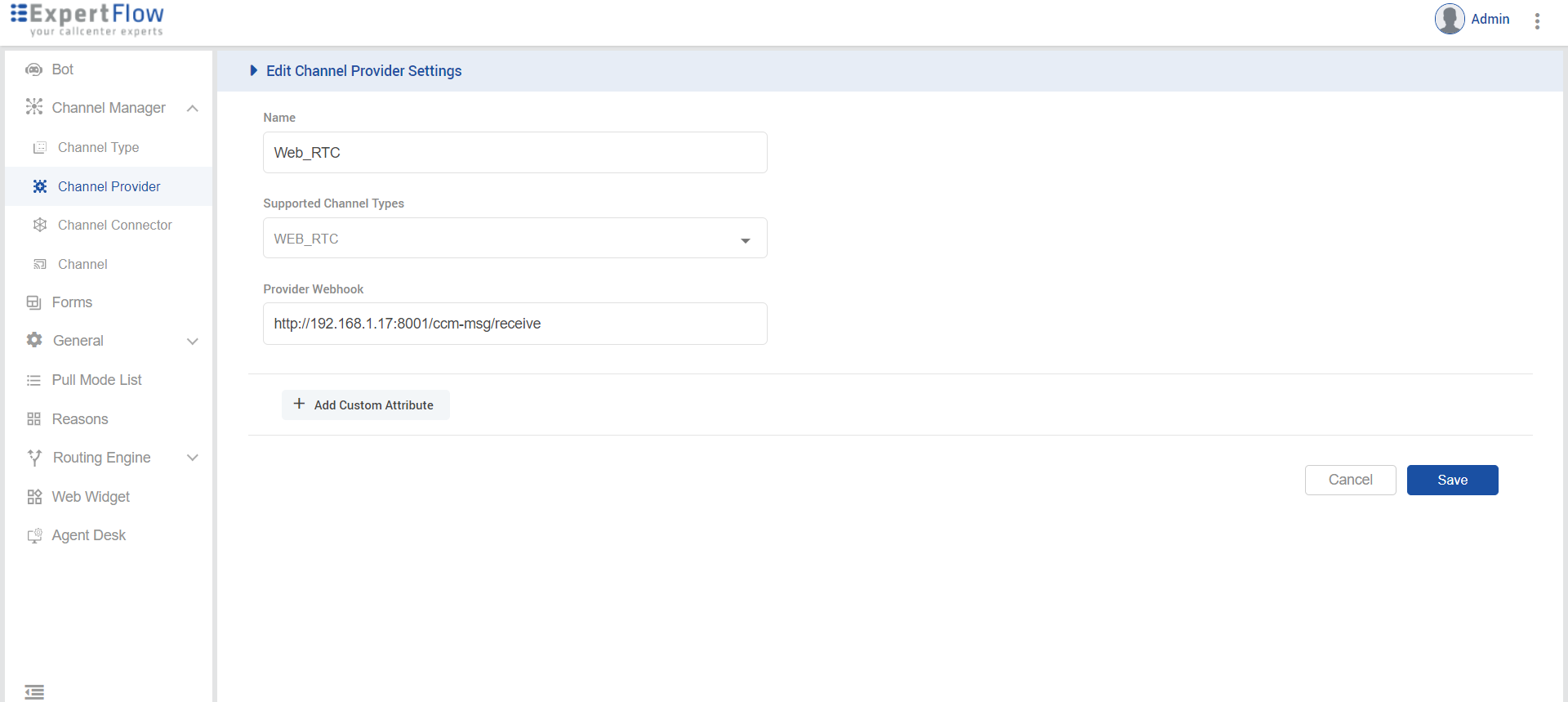Collapse the sidebar using bottom menu icon

point(34,691)
